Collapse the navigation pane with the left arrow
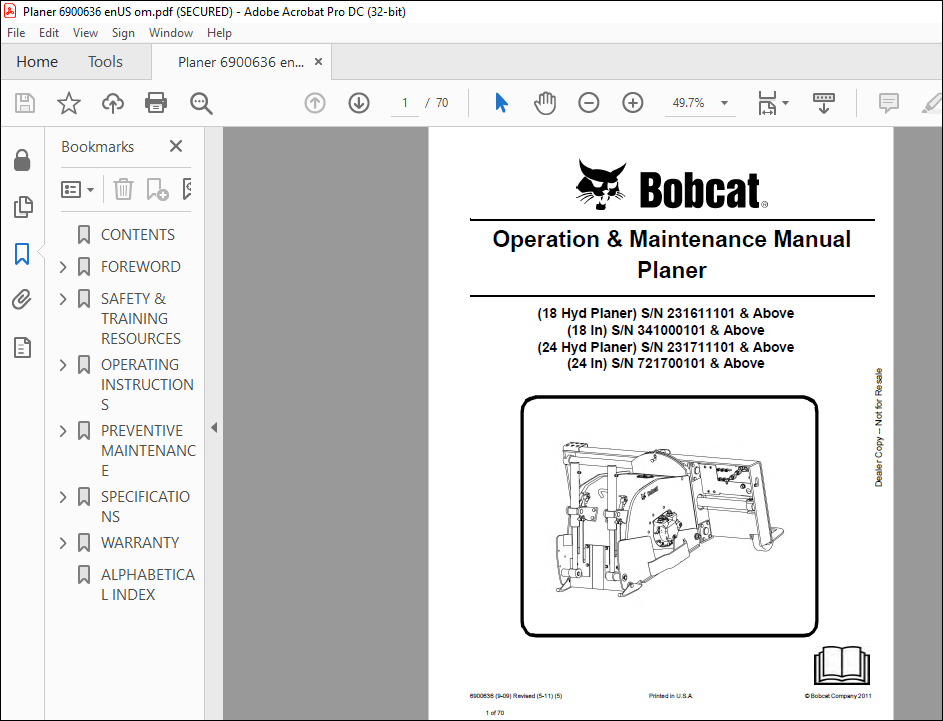943x721 pixels. pos(214,428)
